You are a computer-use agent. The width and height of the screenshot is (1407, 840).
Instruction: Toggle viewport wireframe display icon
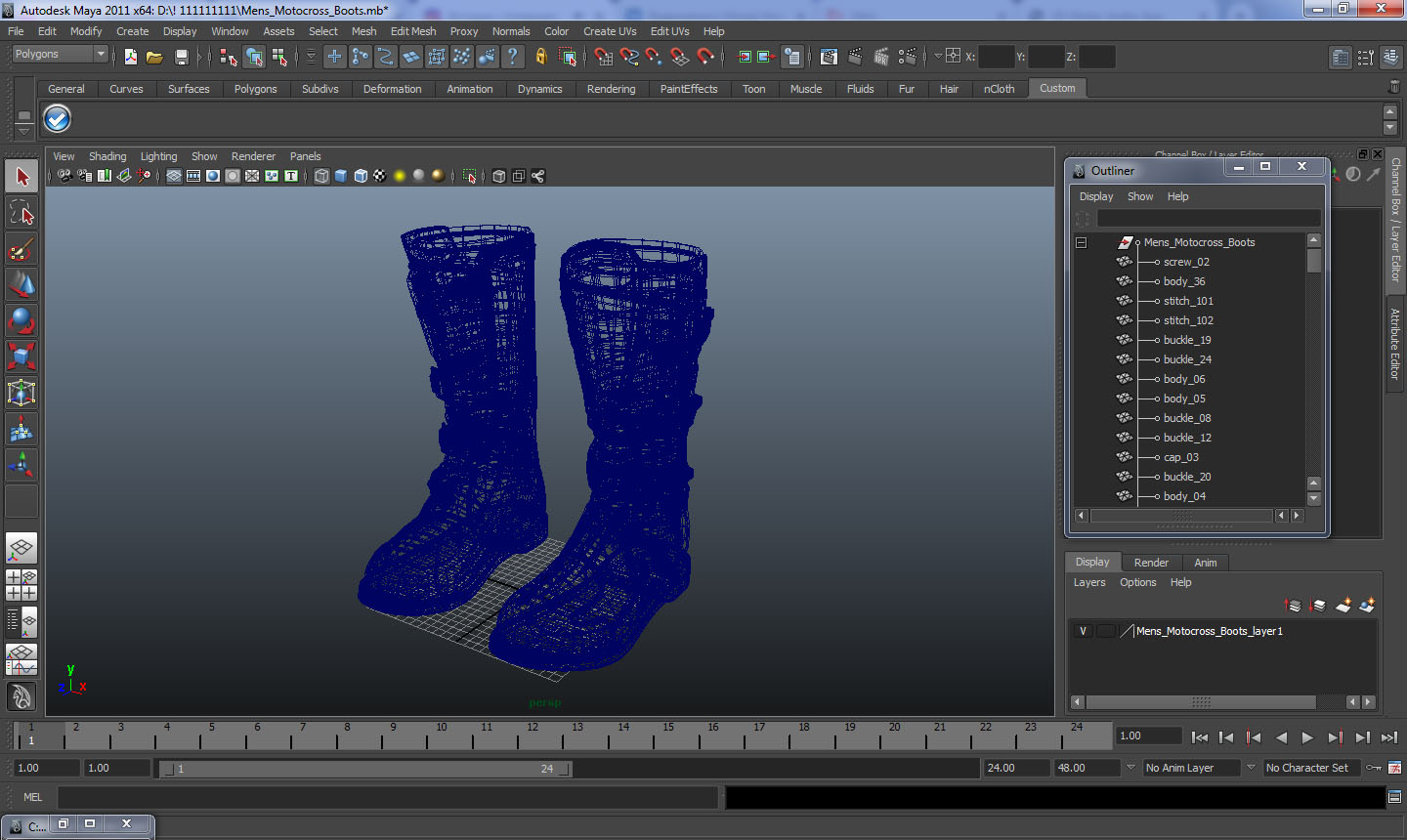pos(321,176)
